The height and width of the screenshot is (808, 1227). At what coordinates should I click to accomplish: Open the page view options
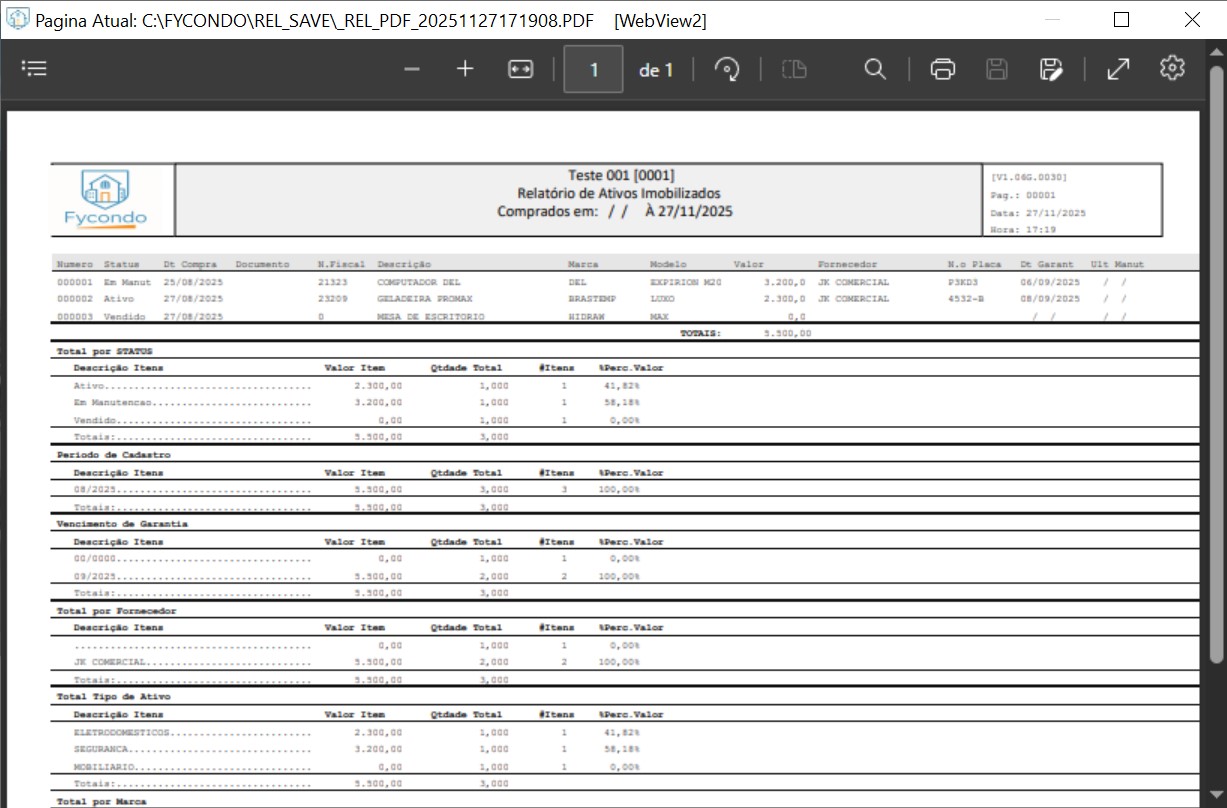point(794,69)
